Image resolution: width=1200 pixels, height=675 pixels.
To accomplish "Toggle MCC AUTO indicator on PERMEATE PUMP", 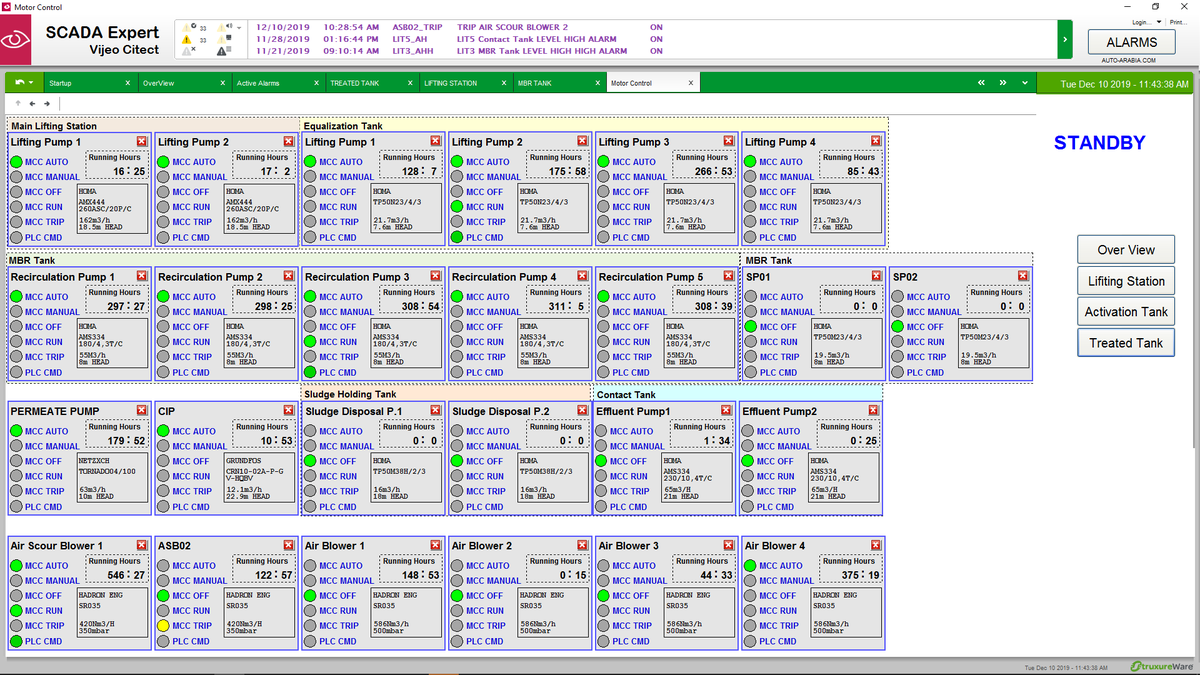I will point(17,431).
